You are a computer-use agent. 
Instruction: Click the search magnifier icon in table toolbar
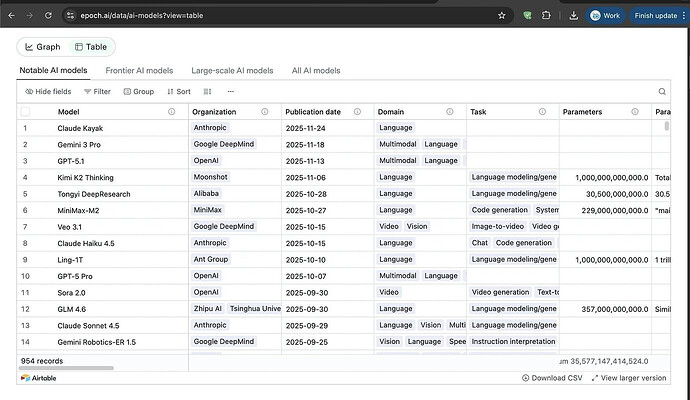point(661,91)
